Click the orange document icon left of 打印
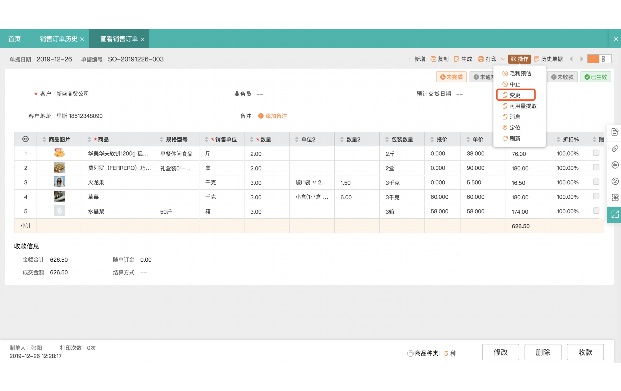Viewport: 621px width, 391px height. (x=456, y=59)
